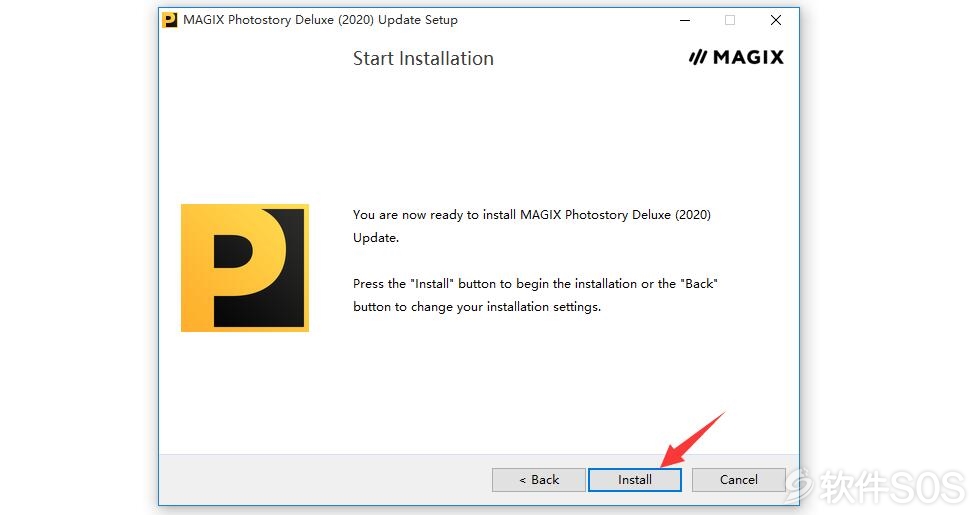
Task: Click the 'Press the "Install" button' instruction text
Action: point(535,295)
